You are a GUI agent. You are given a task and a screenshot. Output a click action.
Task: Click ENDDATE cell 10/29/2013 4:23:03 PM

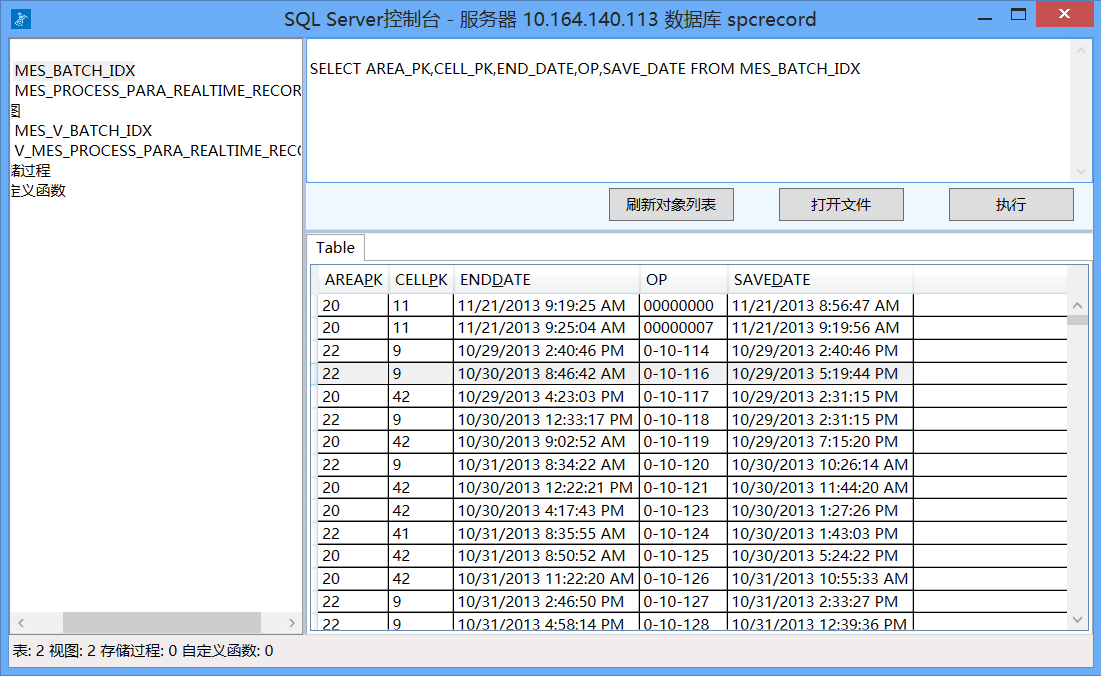(x=546, y=397)
